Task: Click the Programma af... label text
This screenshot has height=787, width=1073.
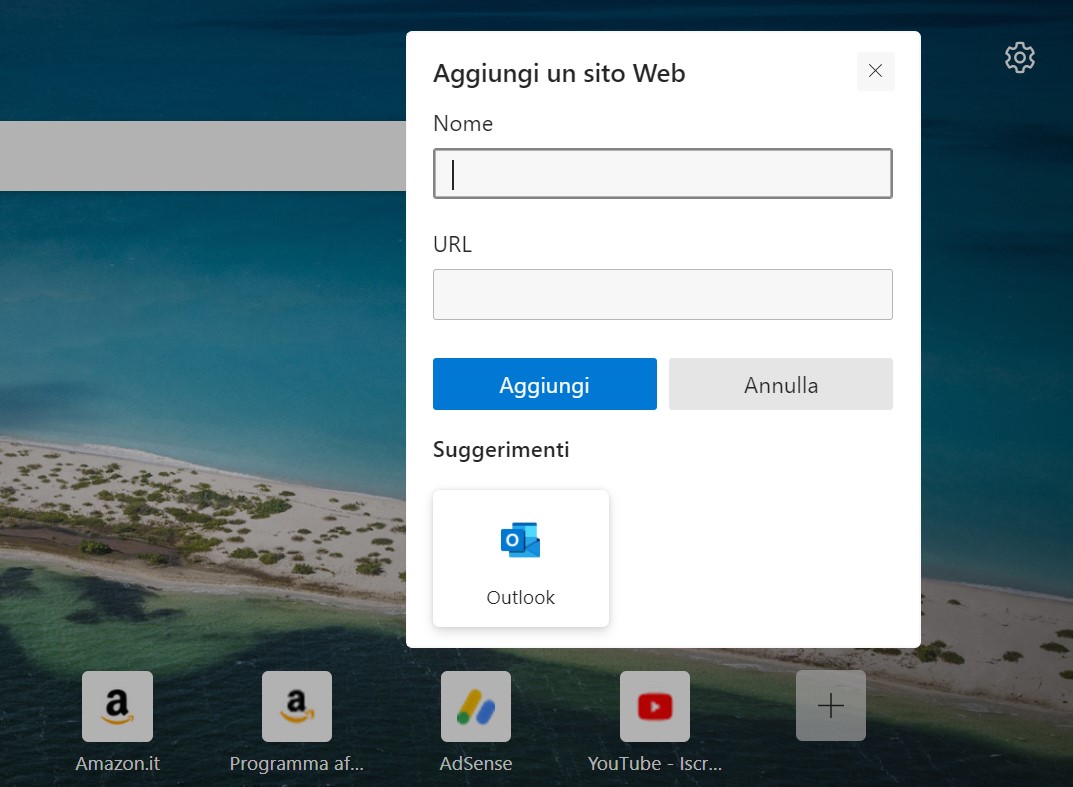Action: 297,764
